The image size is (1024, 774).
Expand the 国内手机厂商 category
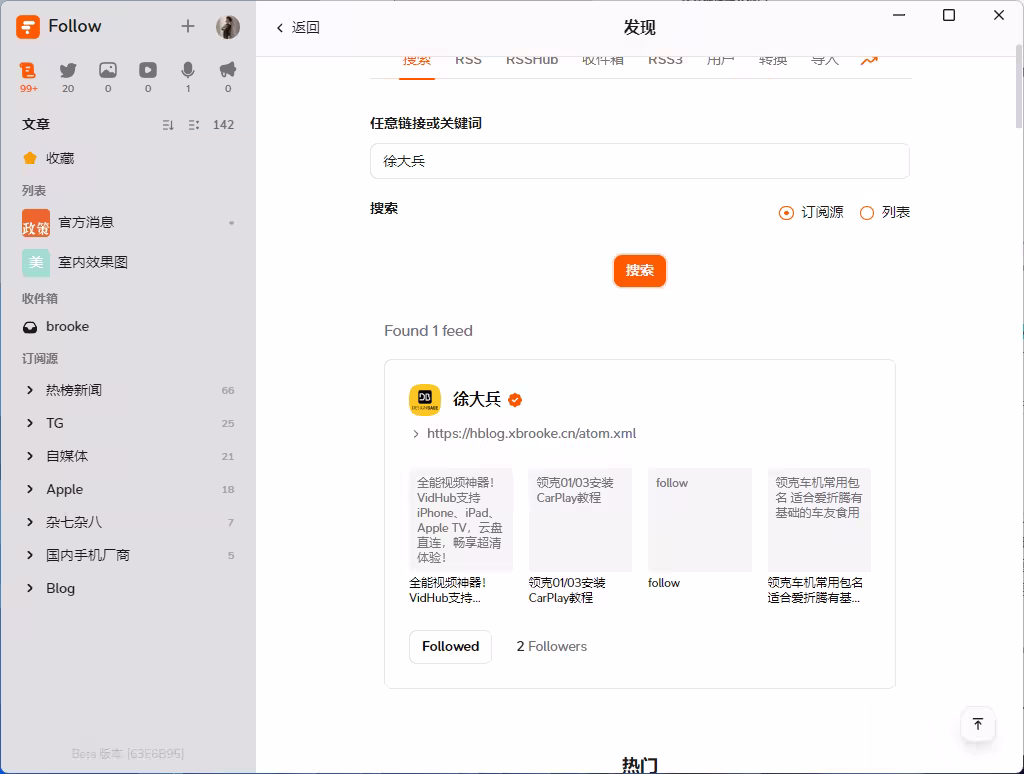(x=30, y=555)
